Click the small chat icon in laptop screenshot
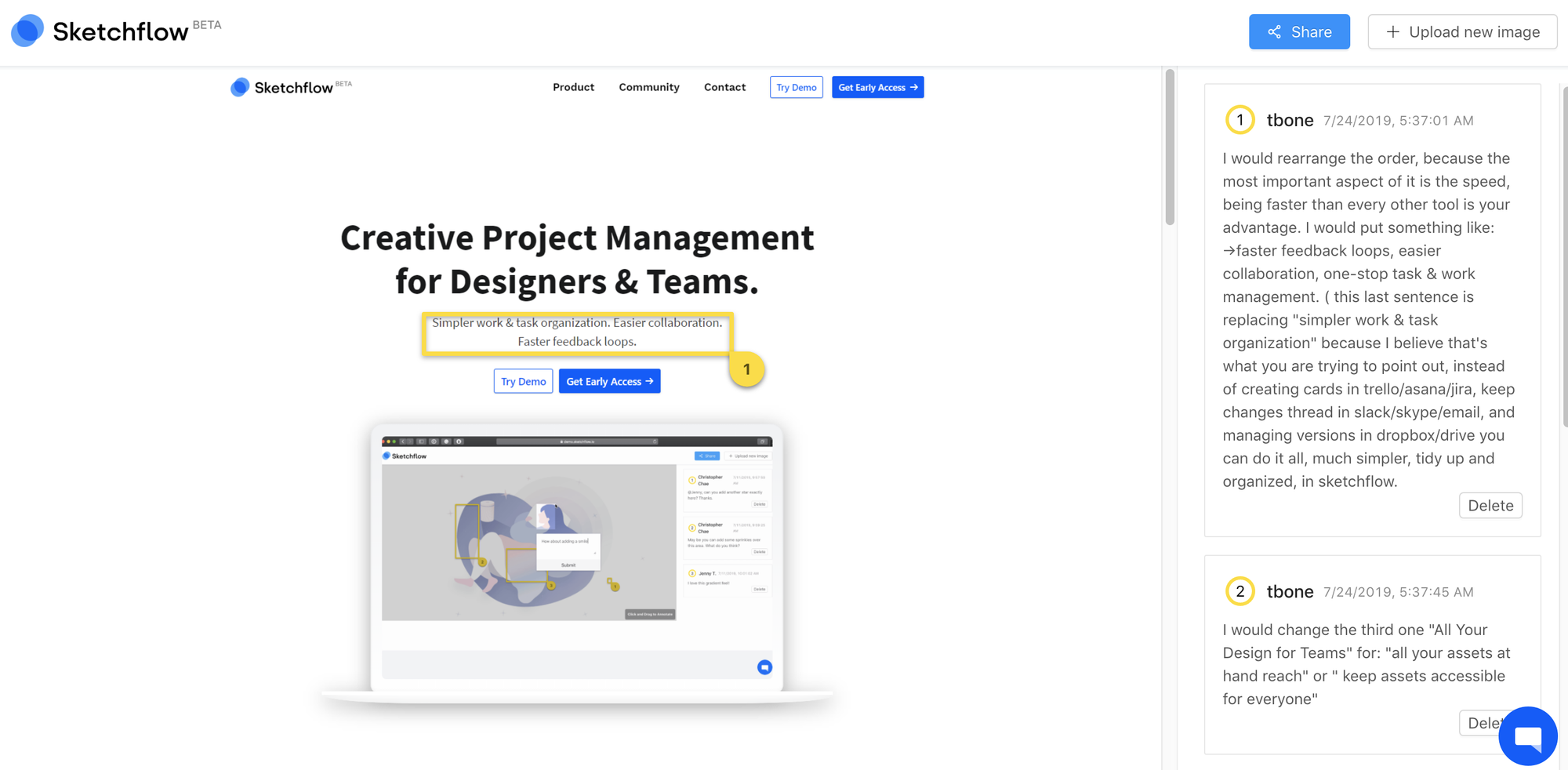This screenshot has width=1568, height=770. (x=764, y=667)
